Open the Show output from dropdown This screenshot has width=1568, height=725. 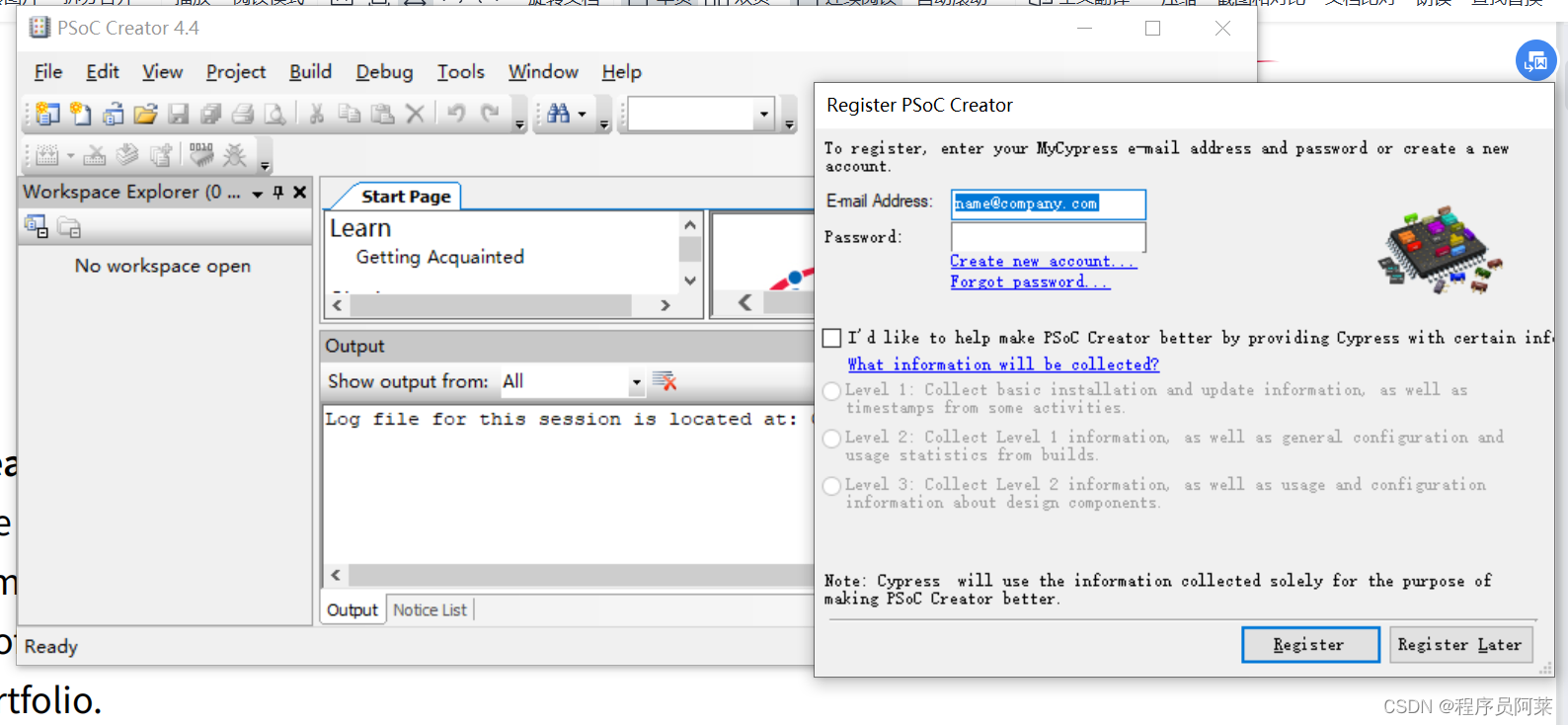click(x=637, y=382)
